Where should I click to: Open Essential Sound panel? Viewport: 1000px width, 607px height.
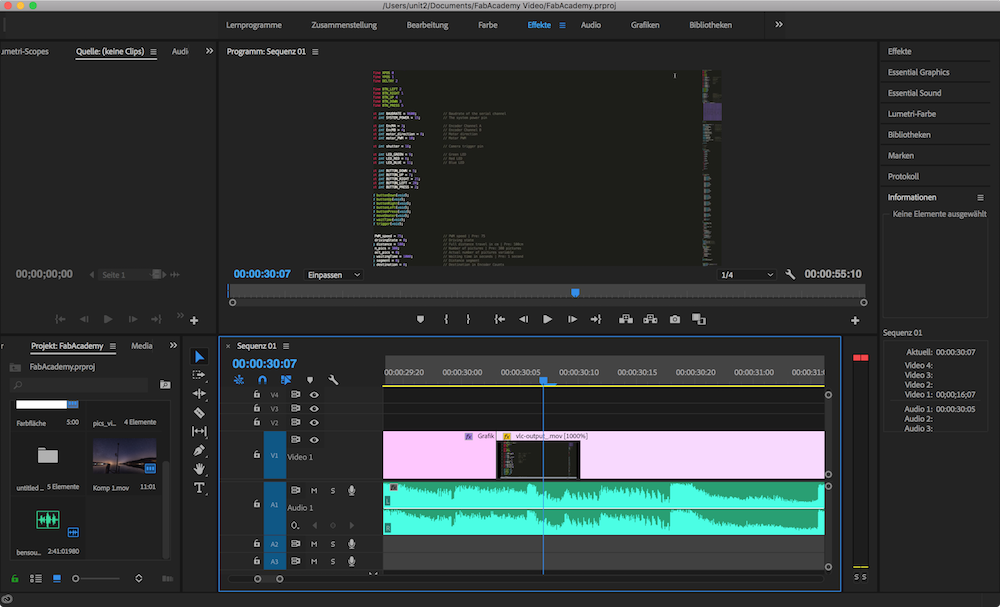coord(915,93)
